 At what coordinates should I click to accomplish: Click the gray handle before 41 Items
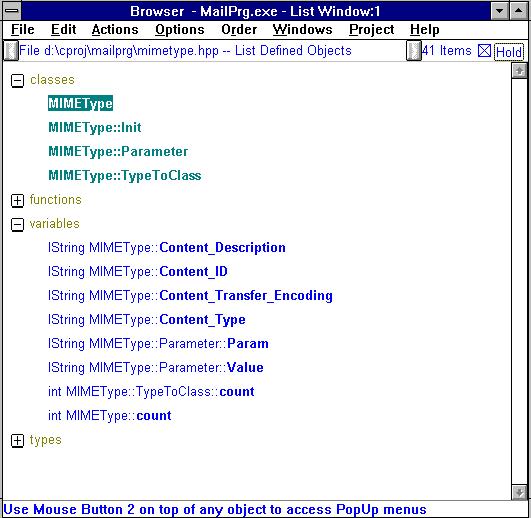point(413,51)
